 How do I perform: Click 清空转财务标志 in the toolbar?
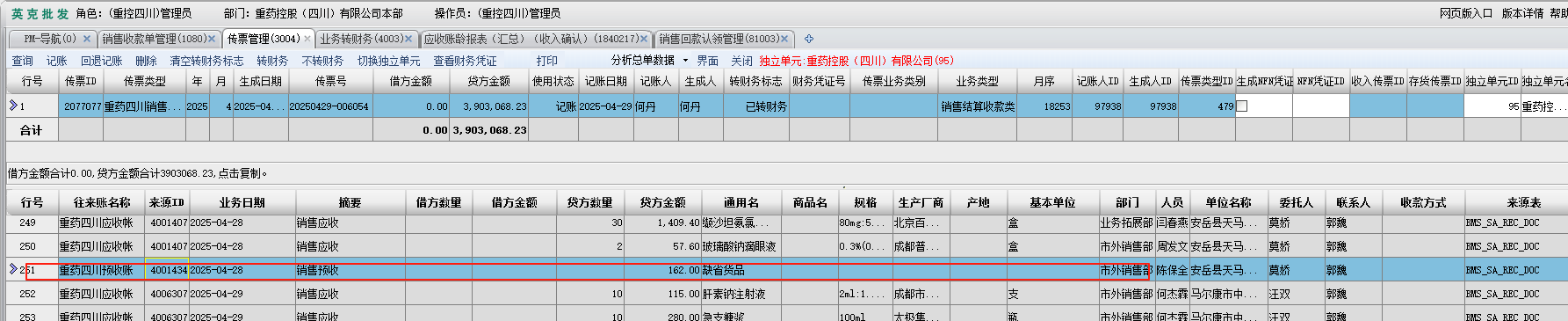click(x=206, y=61)
